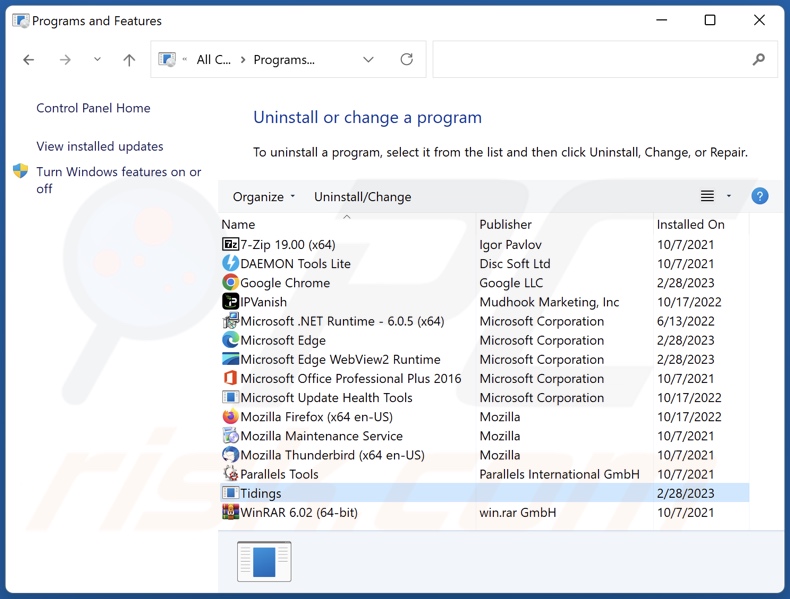This screenshot has width=790, height=599.
Task: Select 'WinRAR 6.02 (64-bit)' name
Action: click(x=299, y=512)
